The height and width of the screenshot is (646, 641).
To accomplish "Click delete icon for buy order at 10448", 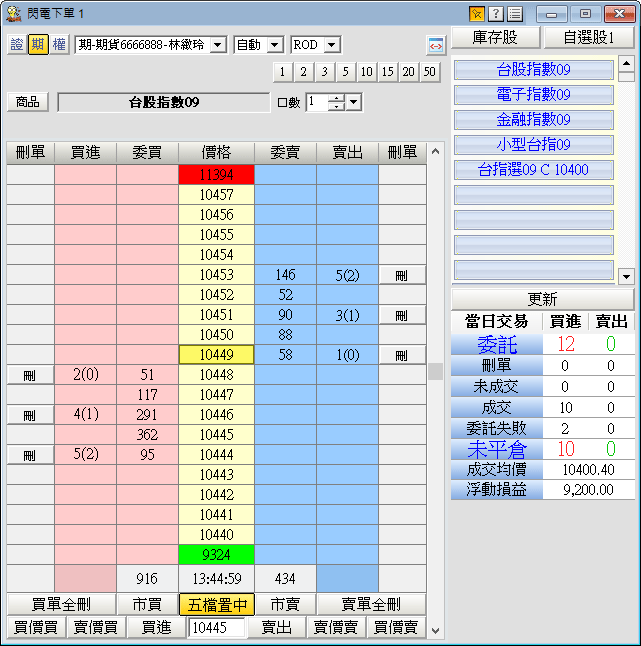I will [x=29, y=375].
